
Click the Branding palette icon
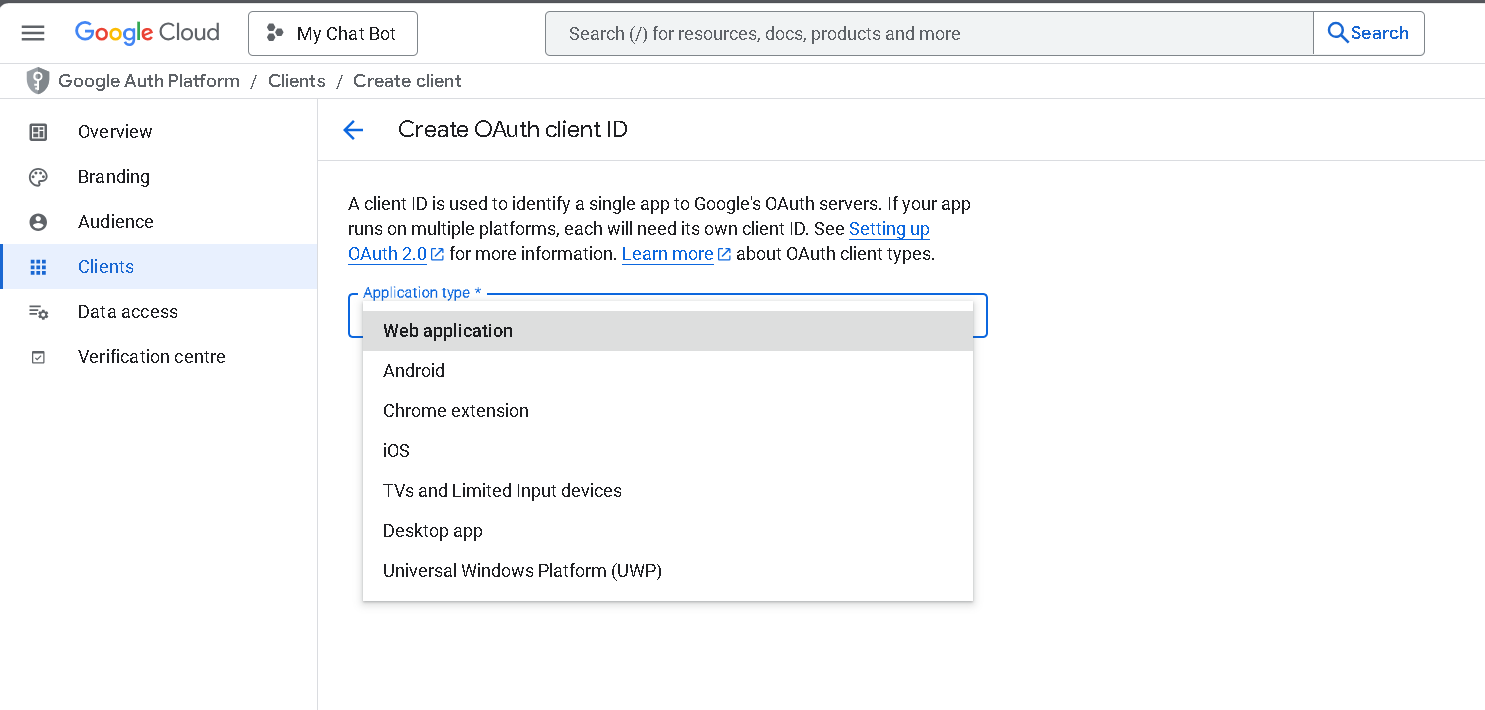tap(38, 177)
